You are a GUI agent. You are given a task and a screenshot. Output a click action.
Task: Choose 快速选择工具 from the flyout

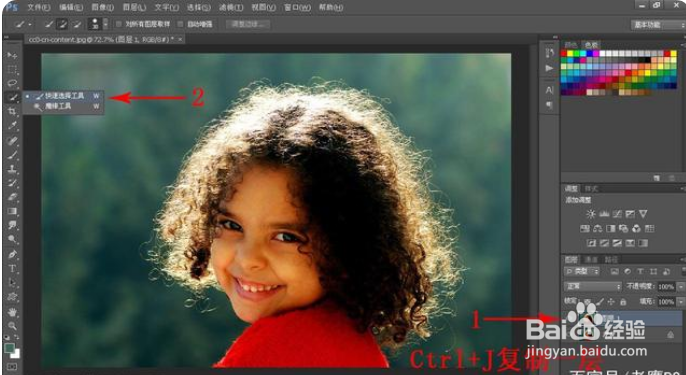click(x=64, y=95)
